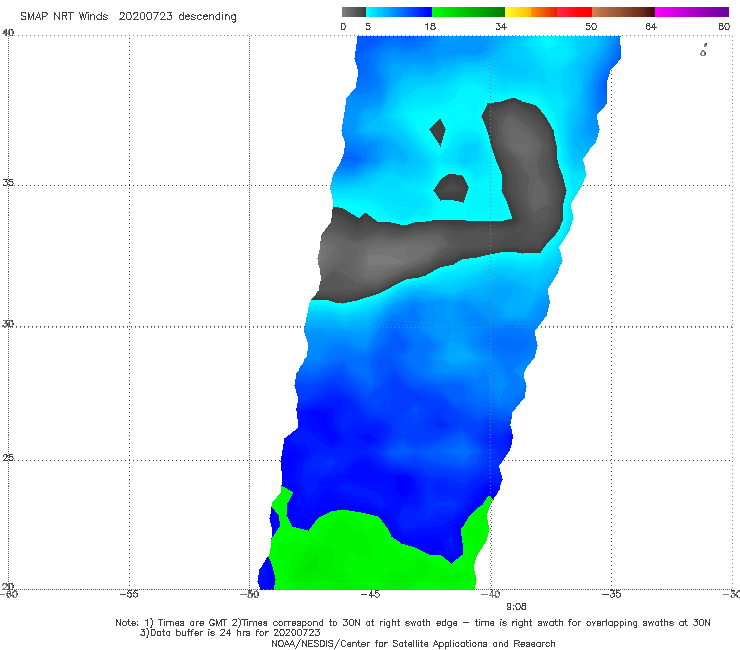
Task: Click the 'Times are GMT' note line
Action: coord(412,623)
